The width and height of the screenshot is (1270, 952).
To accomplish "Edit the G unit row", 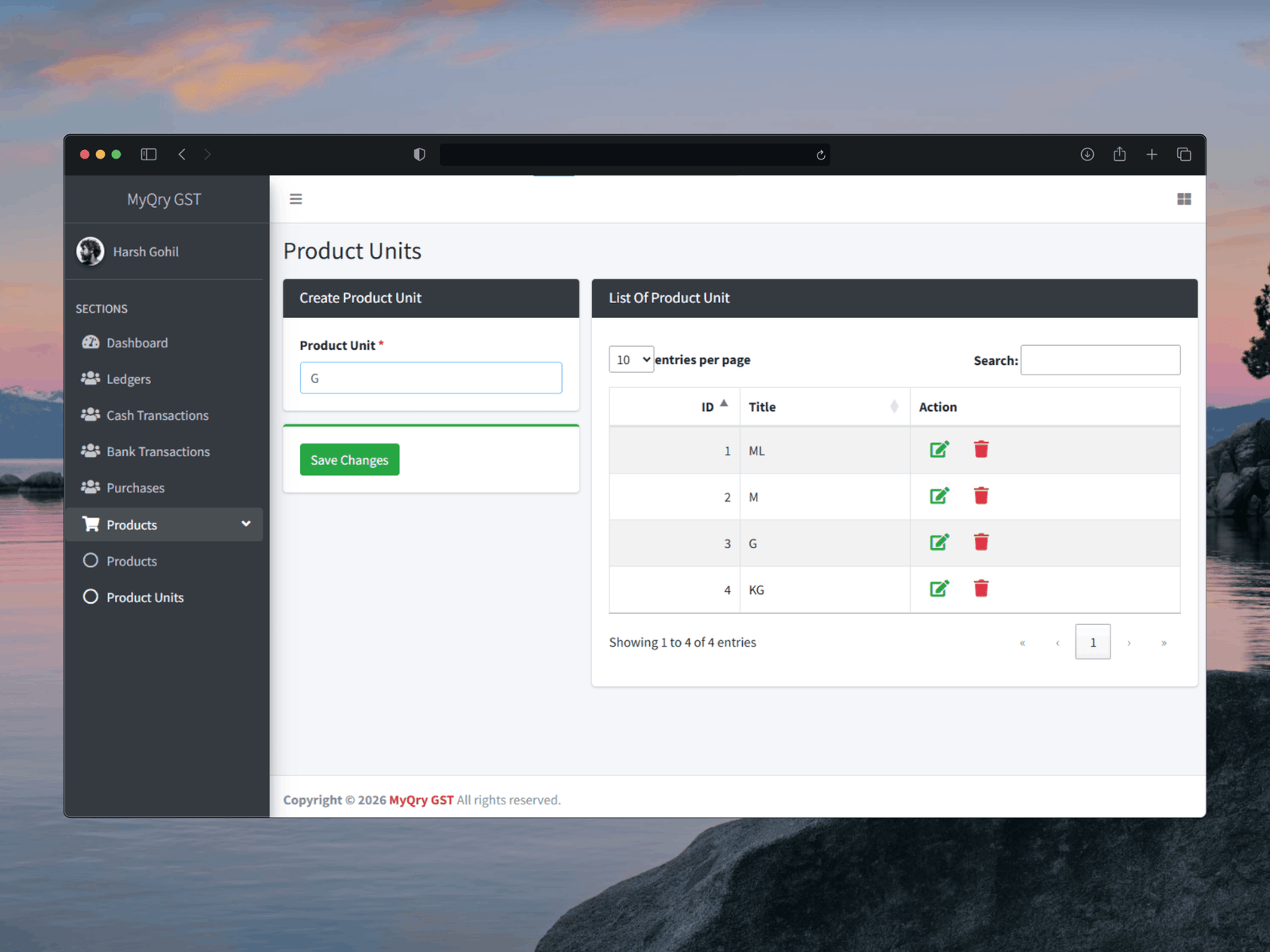I will [x=939, y=543].
